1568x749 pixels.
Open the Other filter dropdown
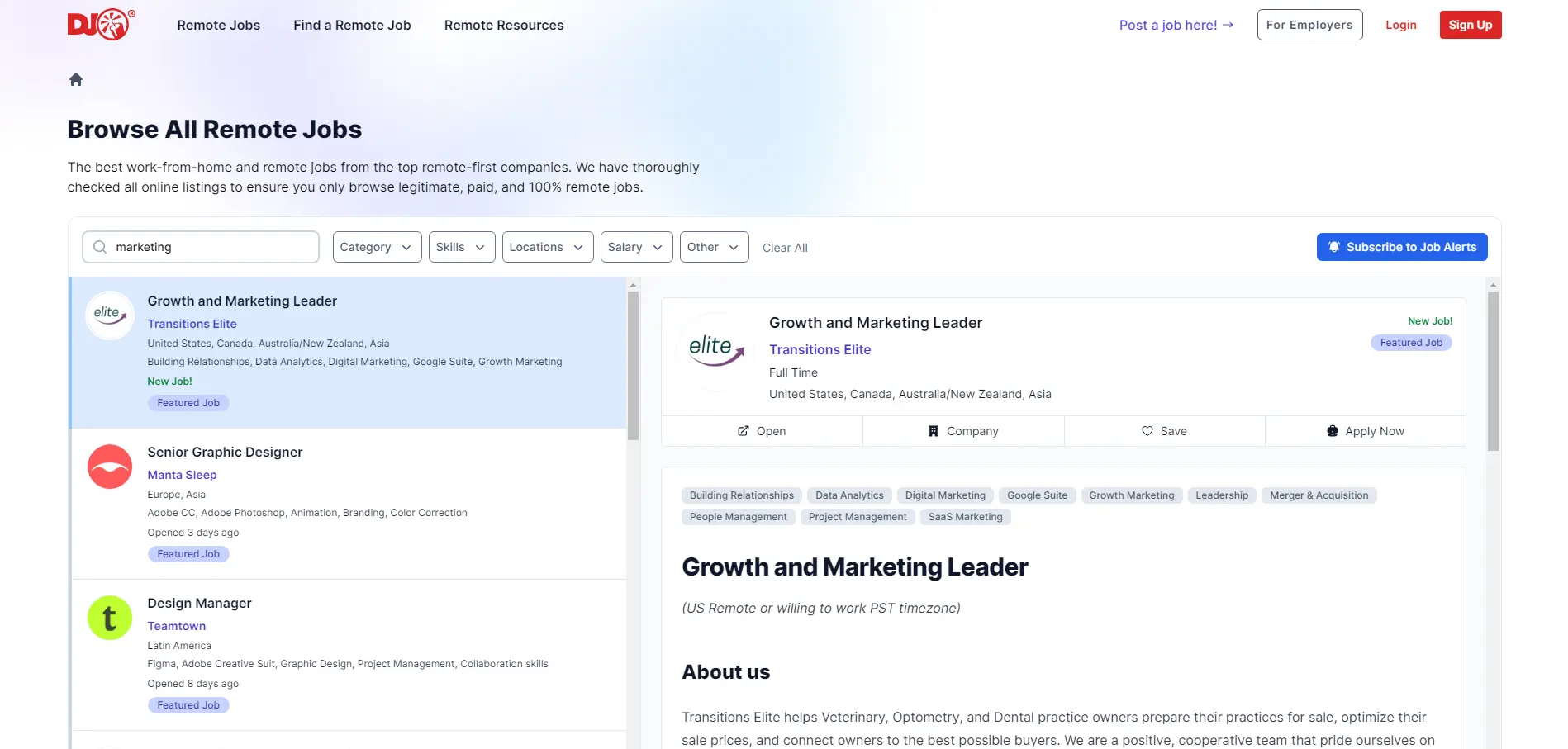pos(714,247)
